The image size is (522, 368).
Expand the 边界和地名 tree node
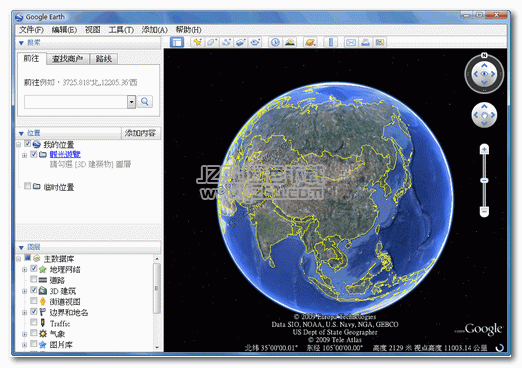[x=24, y=313]
